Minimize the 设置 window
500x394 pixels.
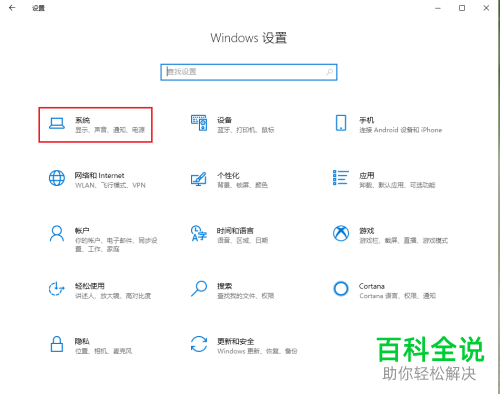tap(438, 8)
